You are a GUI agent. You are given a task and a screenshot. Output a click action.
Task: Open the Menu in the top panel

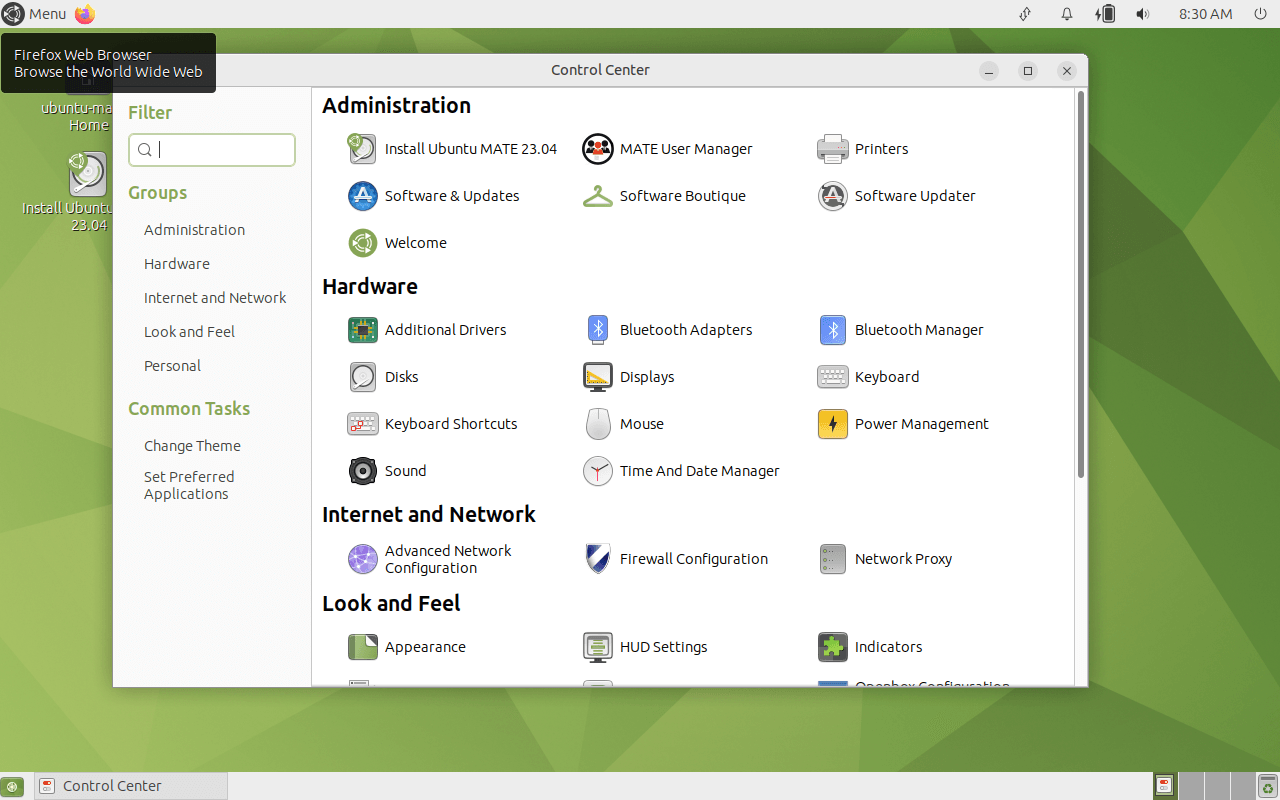[x=34, y=14]
